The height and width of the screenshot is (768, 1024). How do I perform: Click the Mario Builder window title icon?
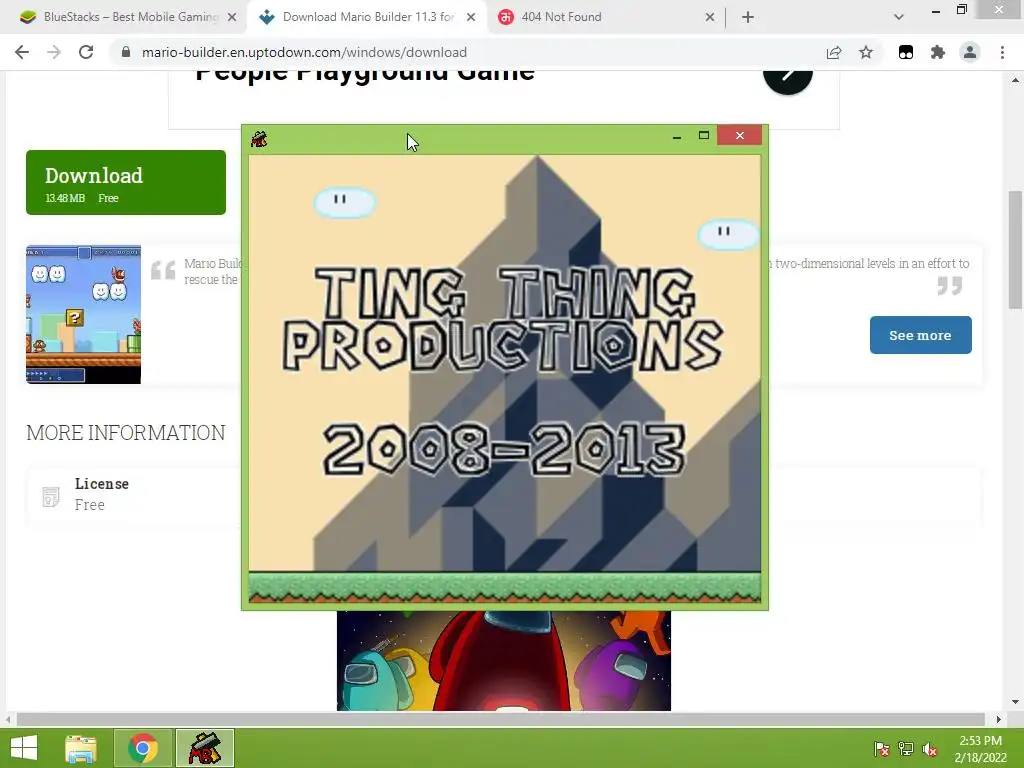click(259, 138)
